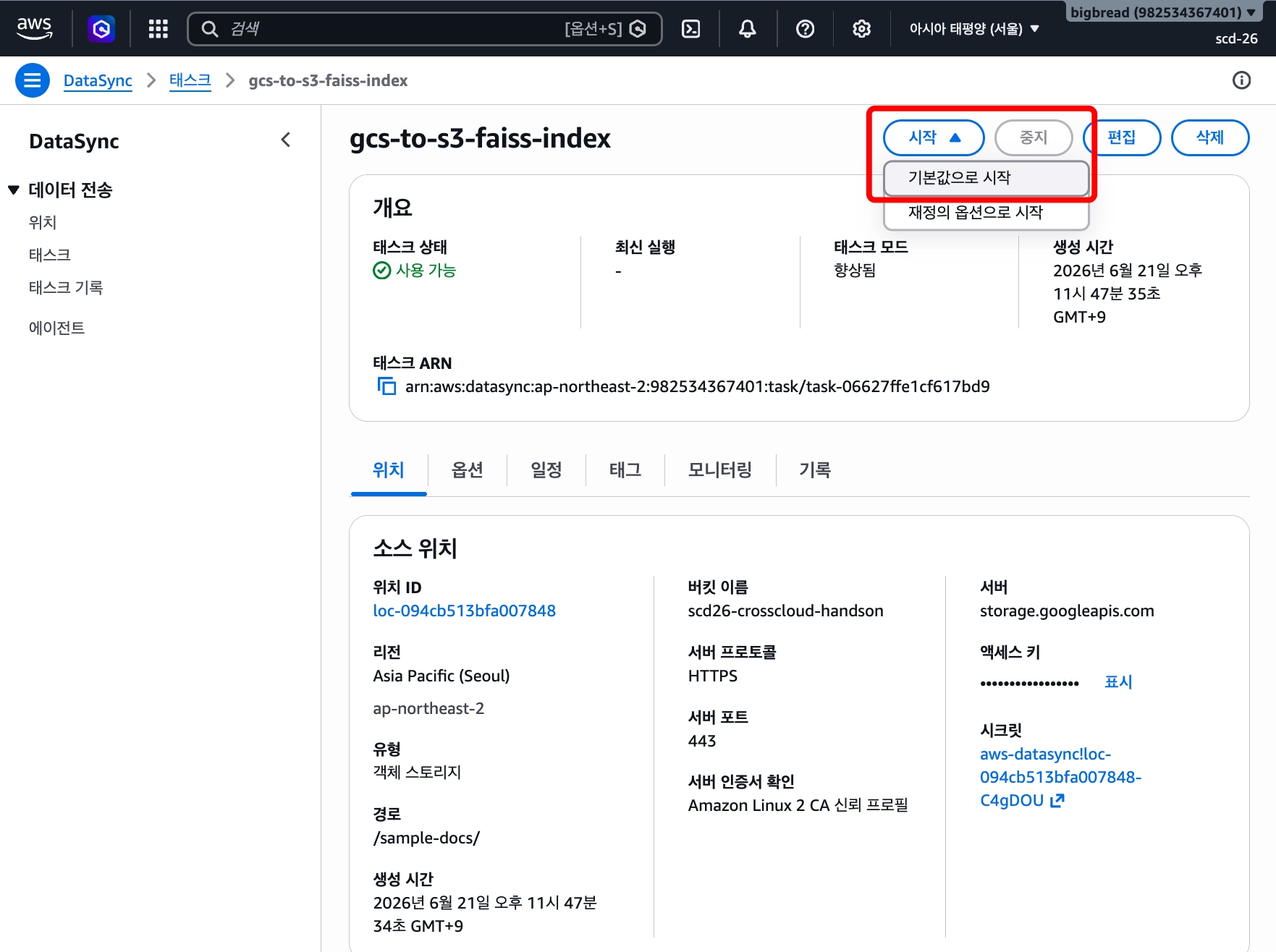The height and width of the screenshot is (952, 1276).
Task: Launch CloudShell terminal icon
Action: coord(691,29)
